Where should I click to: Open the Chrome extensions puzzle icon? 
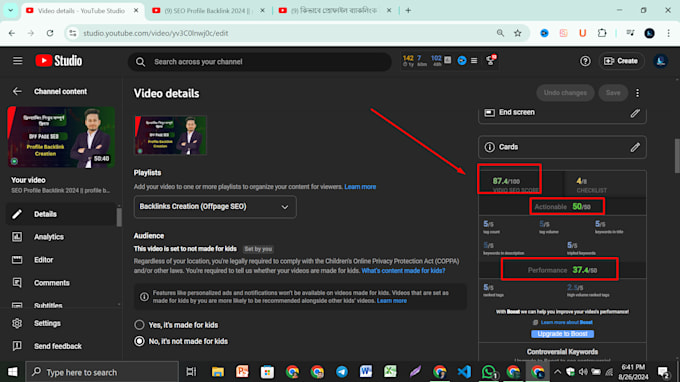tap(602, 33)
